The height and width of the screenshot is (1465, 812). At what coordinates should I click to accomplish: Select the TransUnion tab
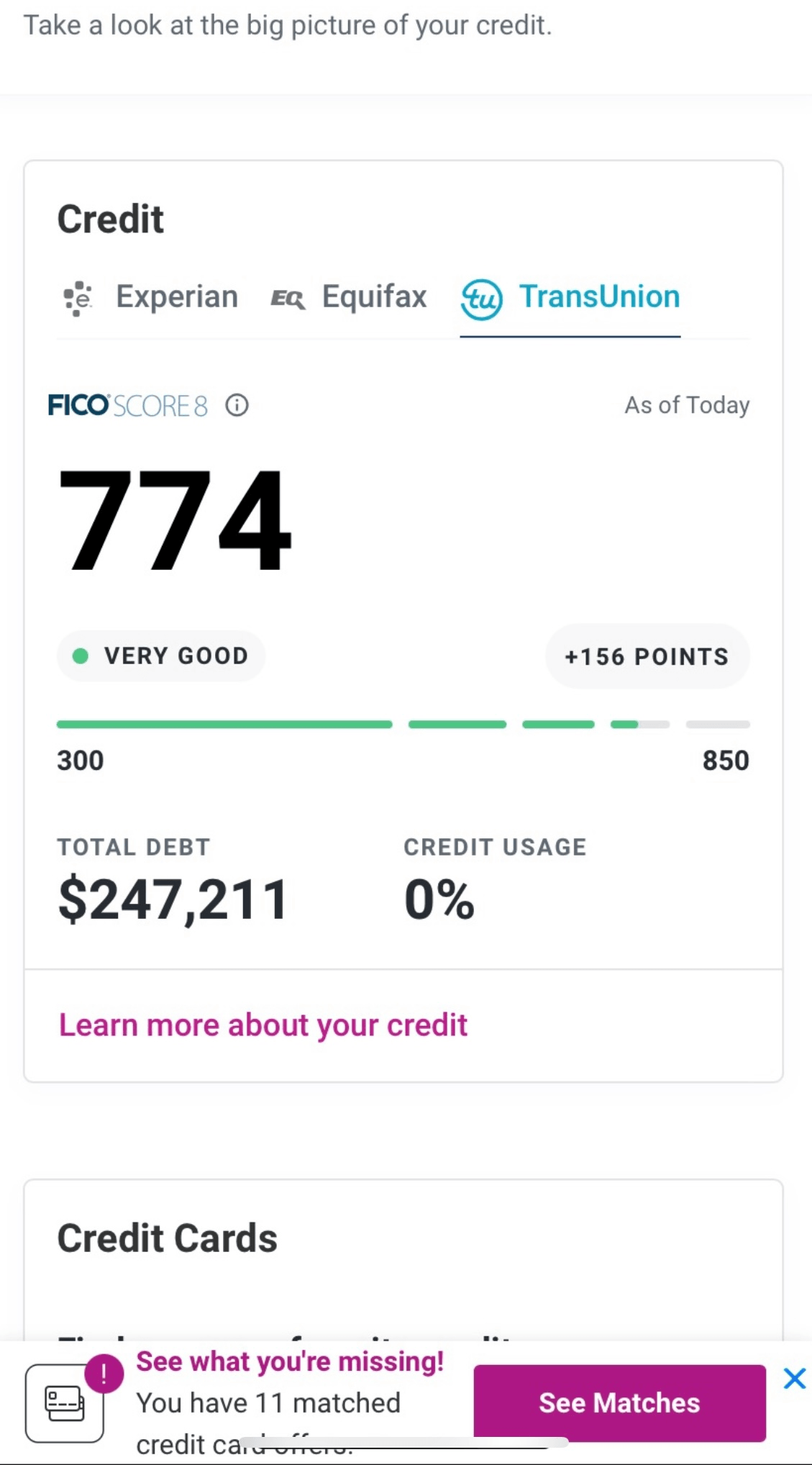570,297
